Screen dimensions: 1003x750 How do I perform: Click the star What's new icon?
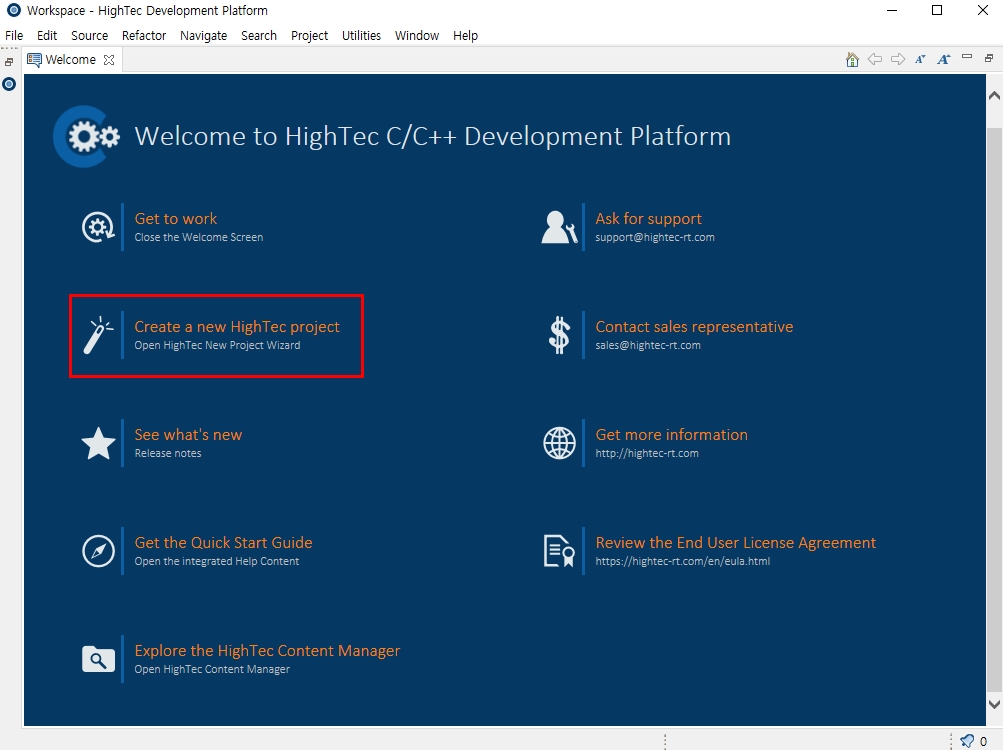click(99, 443)
